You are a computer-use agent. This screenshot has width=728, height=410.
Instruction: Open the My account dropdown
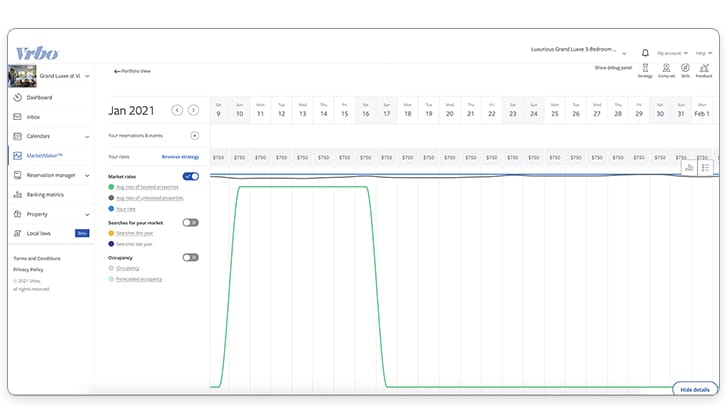pos(672,53)
